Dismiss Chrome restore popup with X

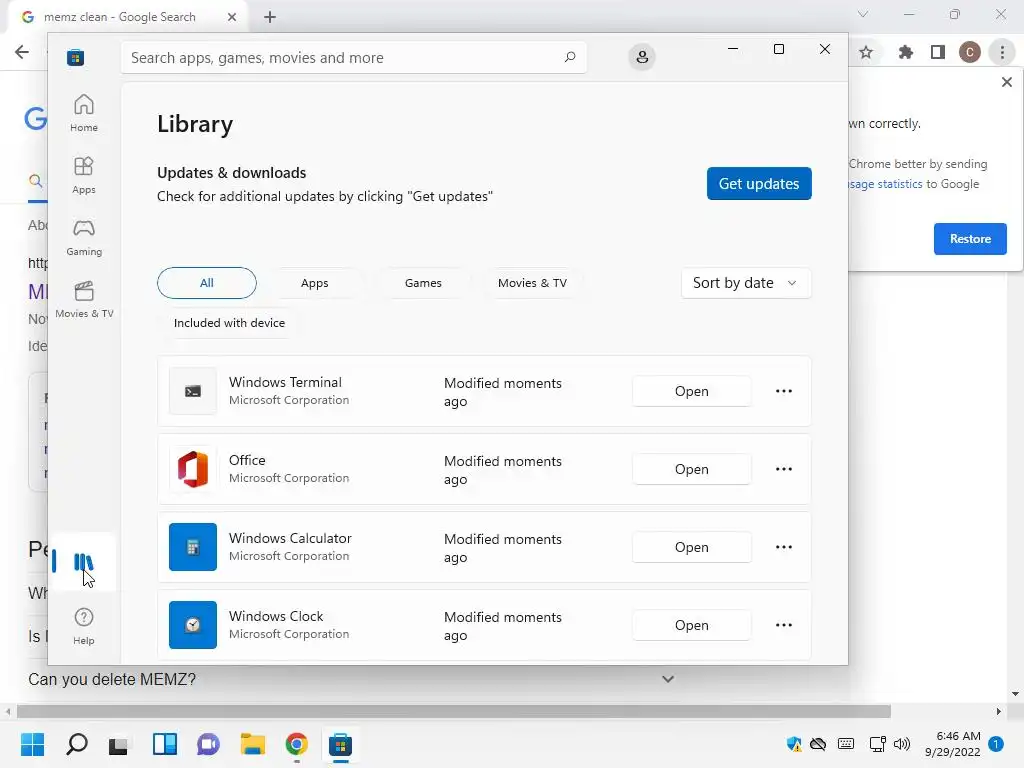click(x=1006, y=82)
